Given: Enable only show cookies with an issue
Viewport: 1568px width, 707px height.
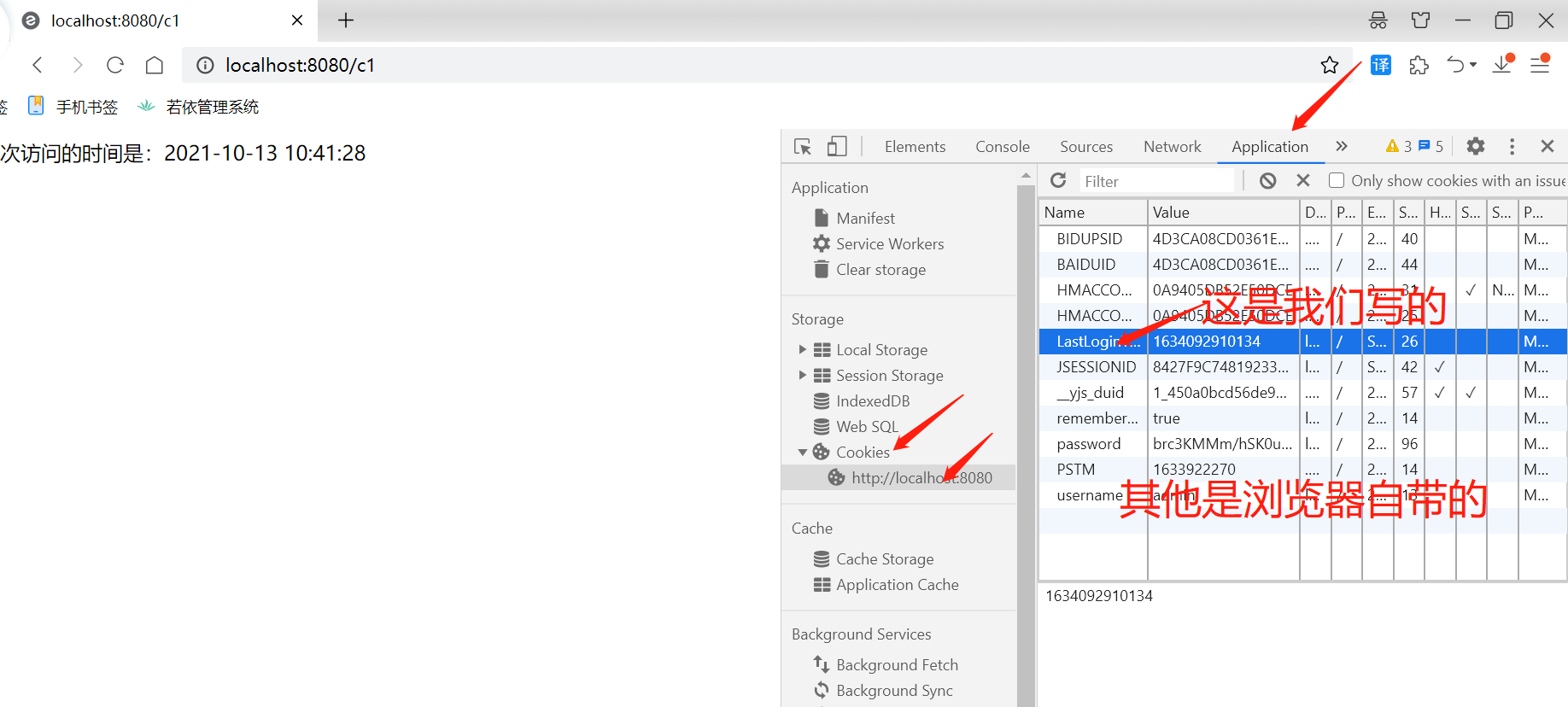Looking at the screenshot, I should click(1337, 180).
